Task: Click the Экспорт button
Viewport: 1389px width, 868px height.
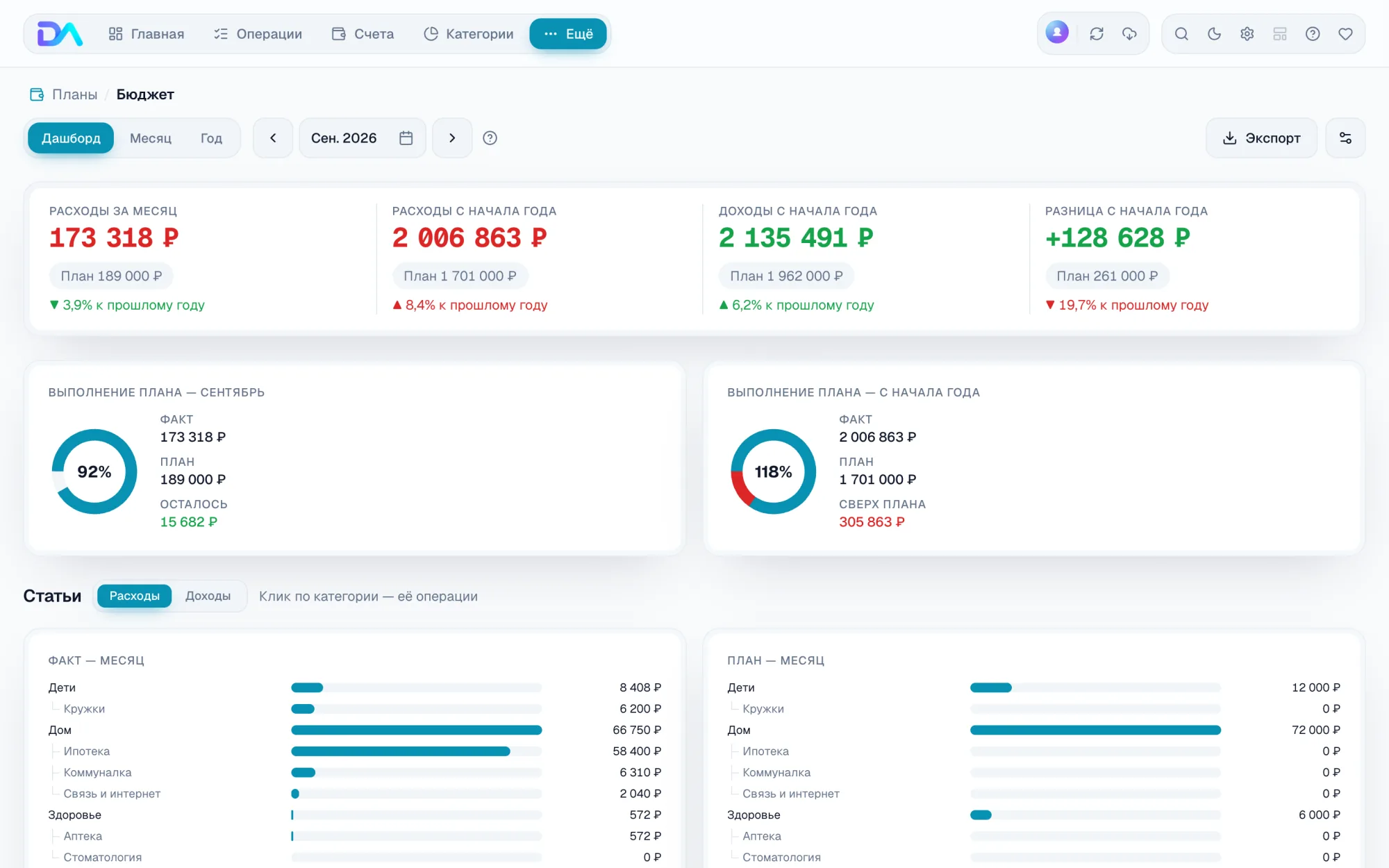Action: 1261,138
